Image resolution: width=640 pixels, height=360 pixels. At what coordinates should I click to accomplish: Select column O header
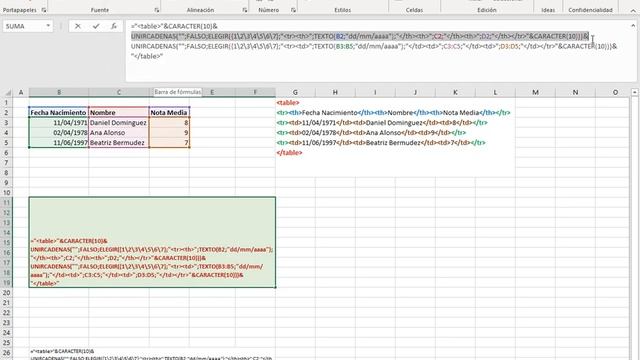(x=615, y=93)
